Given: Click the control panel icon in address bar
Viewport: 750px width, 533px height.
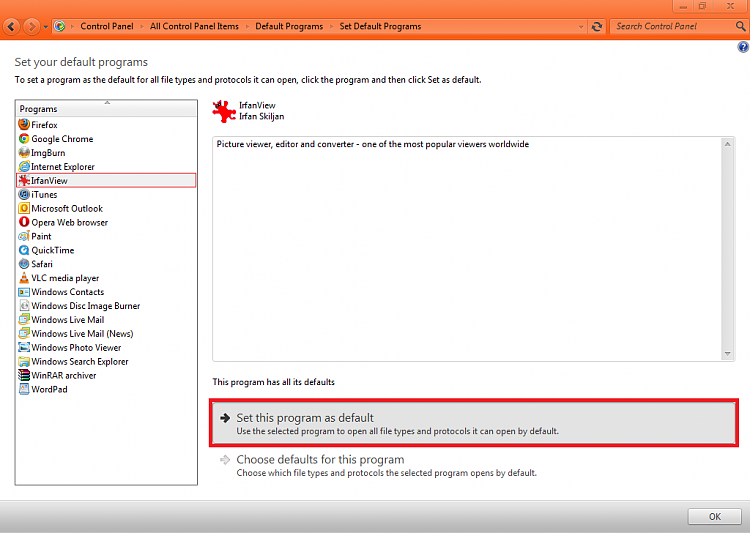Looking at the screenshot, I should pyautogui.click(x=60, y=26).
